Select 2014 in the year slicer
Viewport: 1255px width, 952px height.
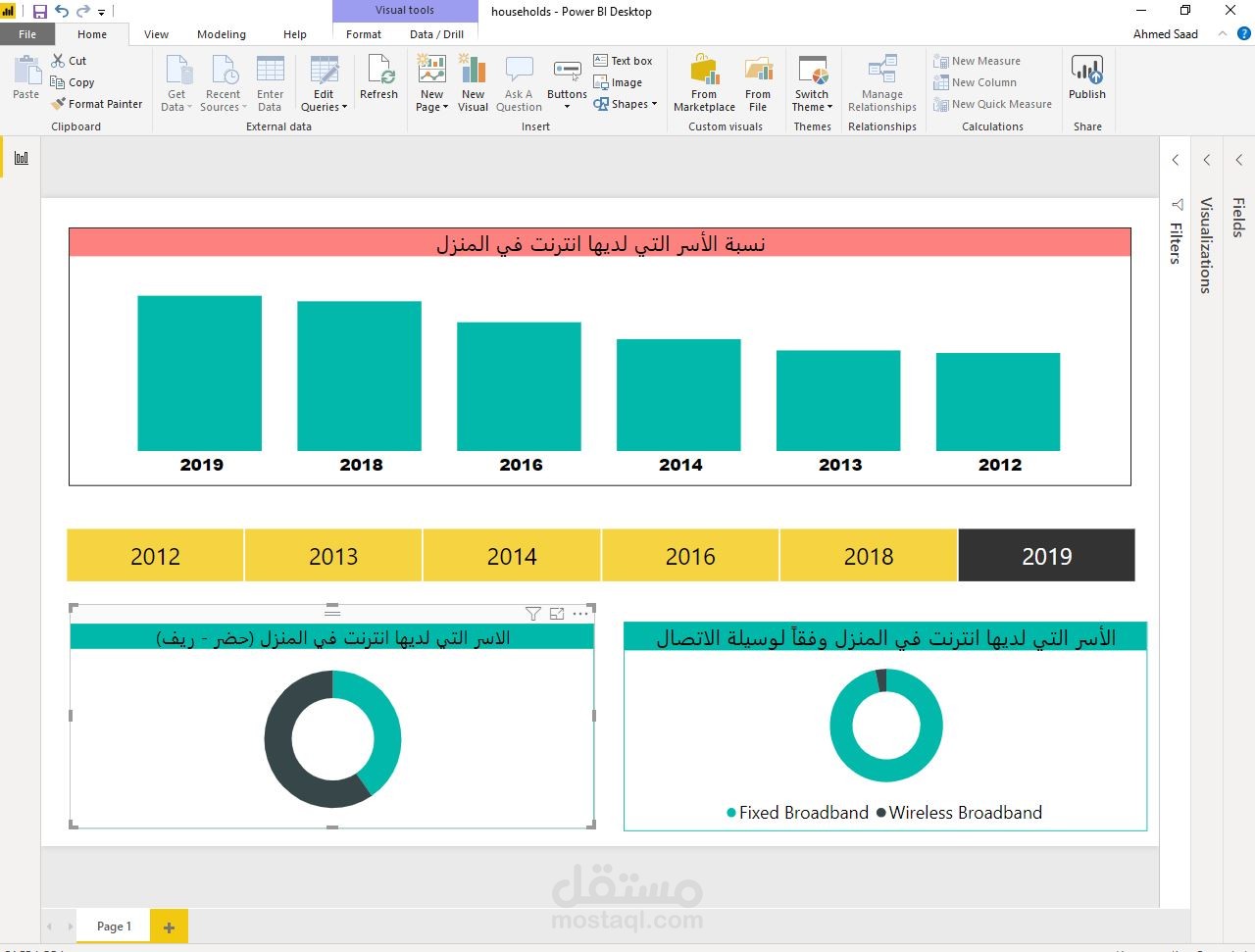pyautogui.click(x=512, y=555)
